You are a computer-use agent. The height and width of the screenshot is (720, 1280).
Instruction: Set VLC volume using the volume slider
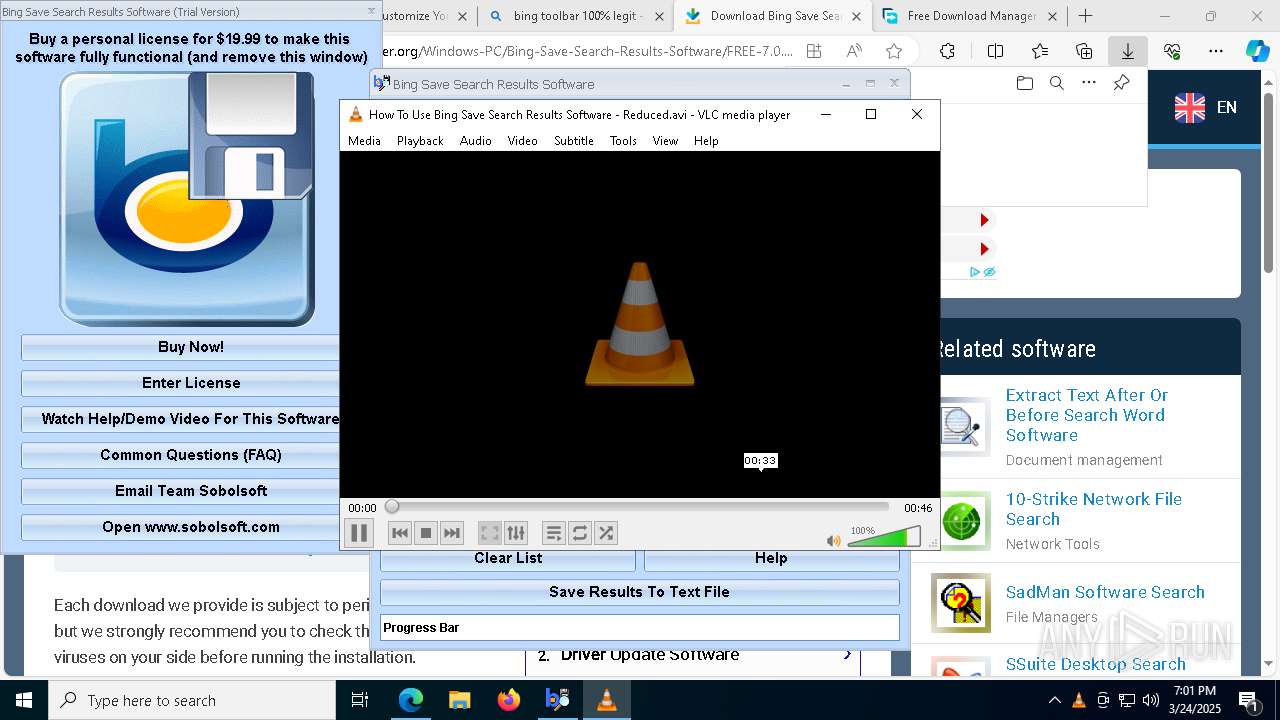click(884, 538)
